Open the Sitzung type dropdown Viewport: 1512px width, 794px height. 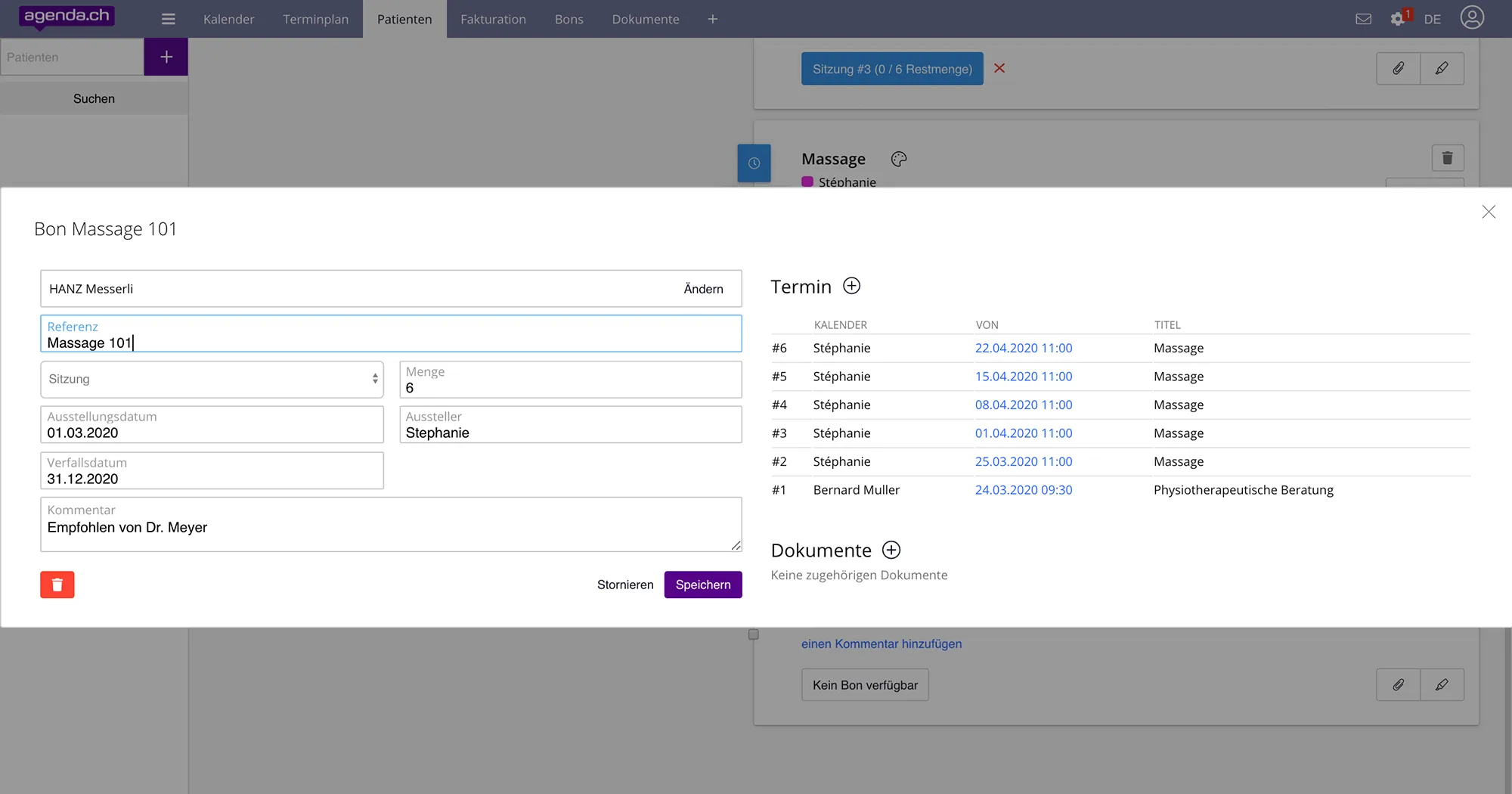point(212,379)
